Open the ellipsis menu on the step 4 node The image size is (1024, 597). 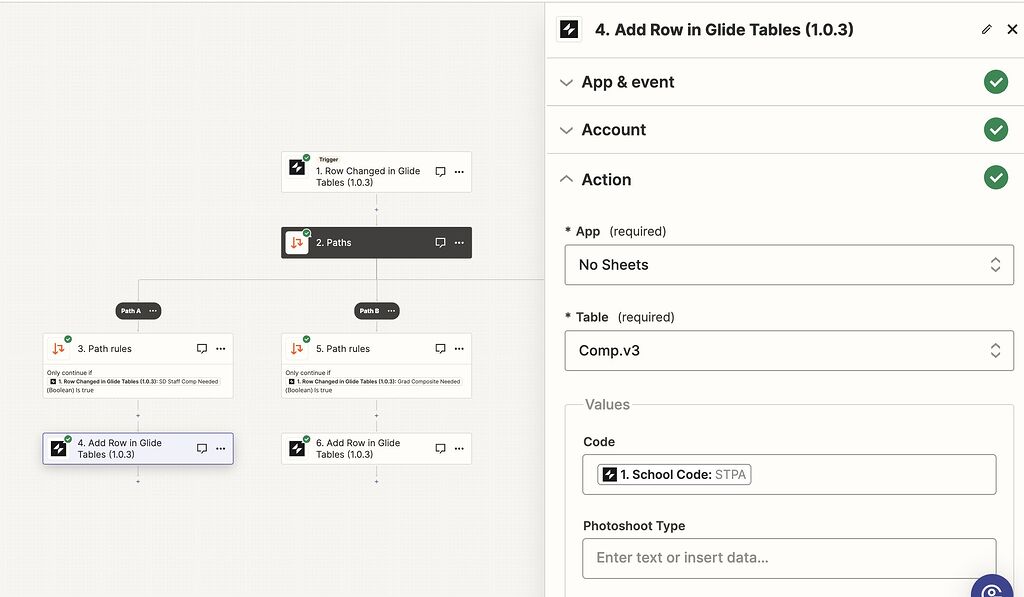pyautogui.click(x=220, y=448)
